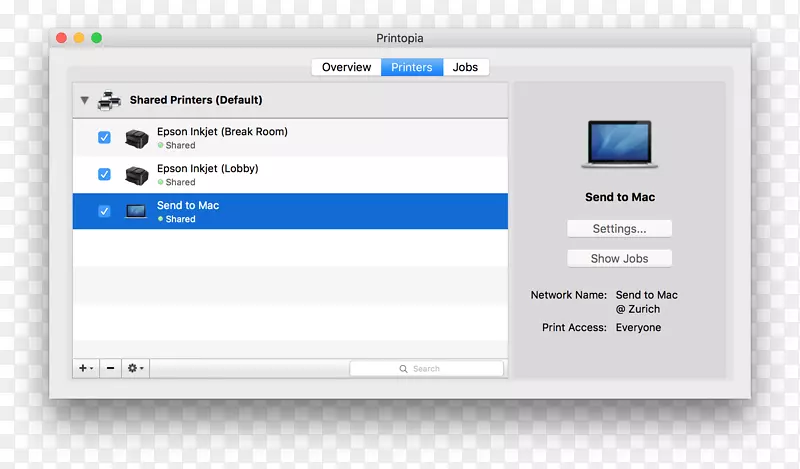This screenshot has width=800, height=469.
Task: Switch to the Overview tab
Action: pyautogui.click(x=346, y=67)
